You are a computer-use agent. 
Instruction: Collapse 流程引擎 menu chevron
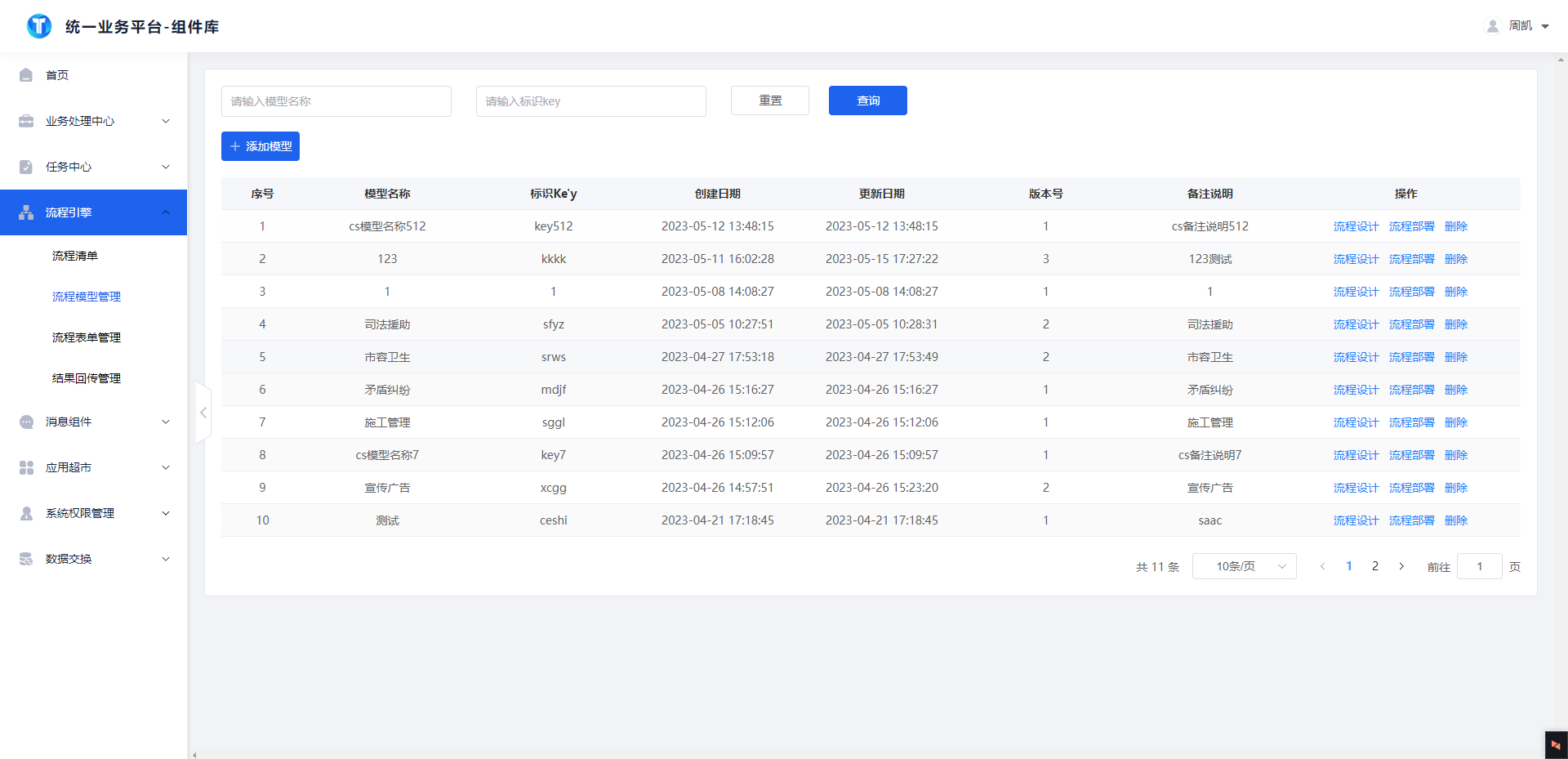tap(166, 212)
